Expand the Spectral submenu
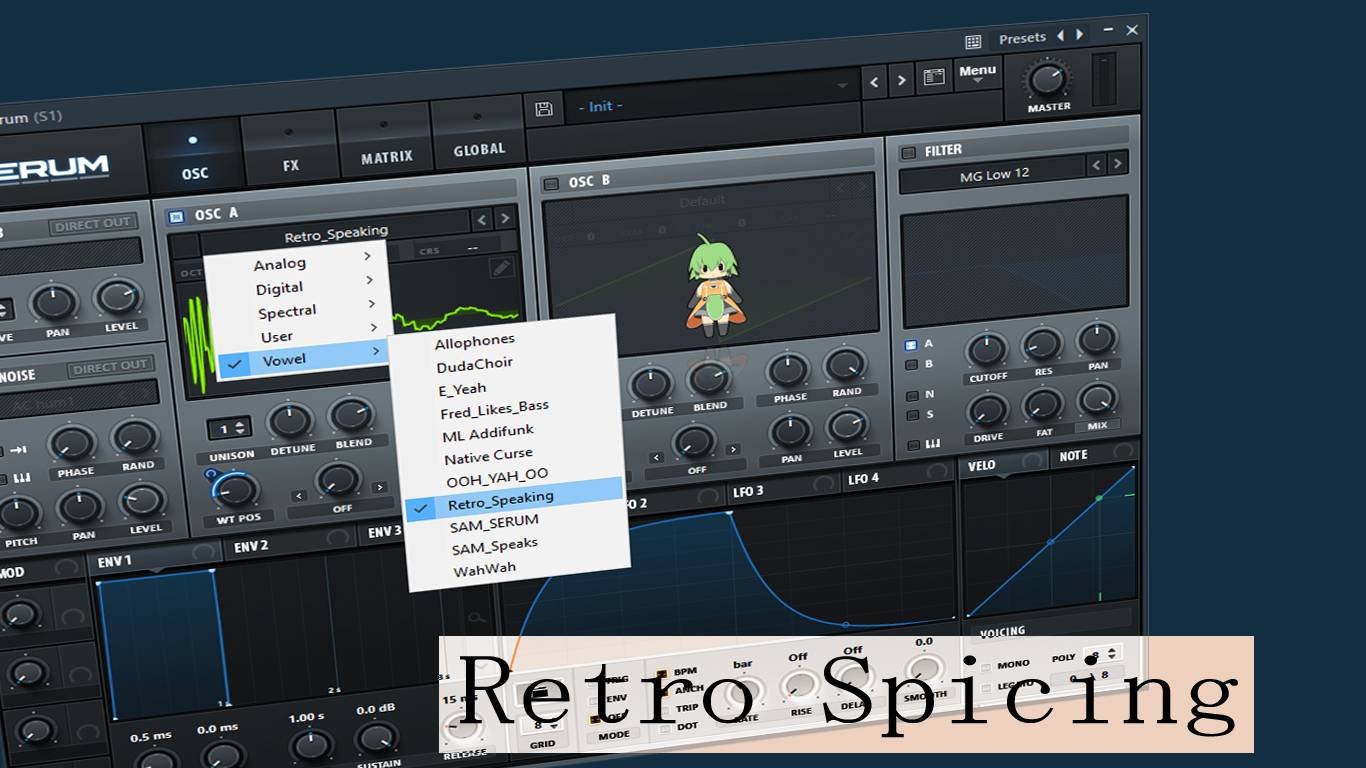The image size is (1366, 768). pos(298,311)
